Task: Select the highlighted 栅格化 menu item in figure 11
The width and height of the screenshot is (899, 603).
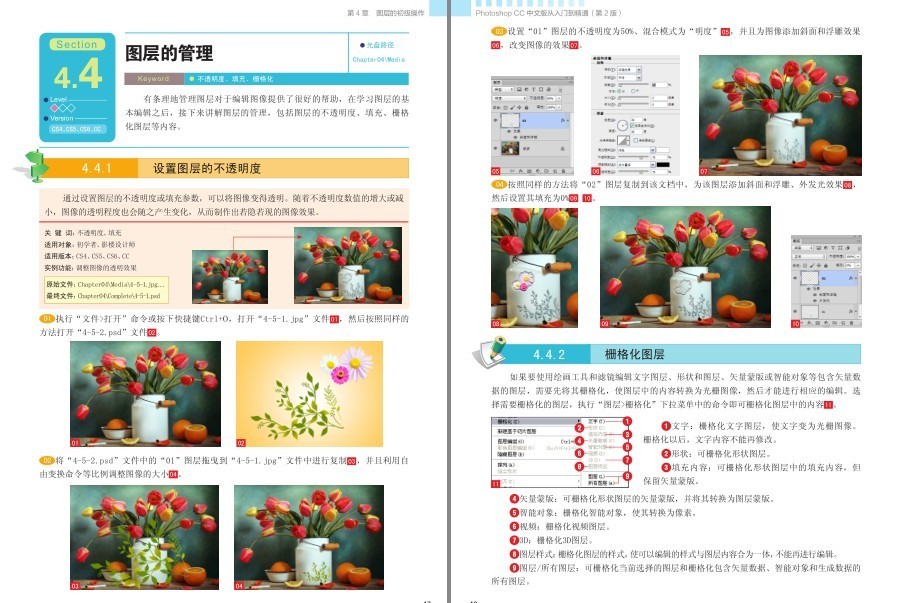Action: point(536,421)
